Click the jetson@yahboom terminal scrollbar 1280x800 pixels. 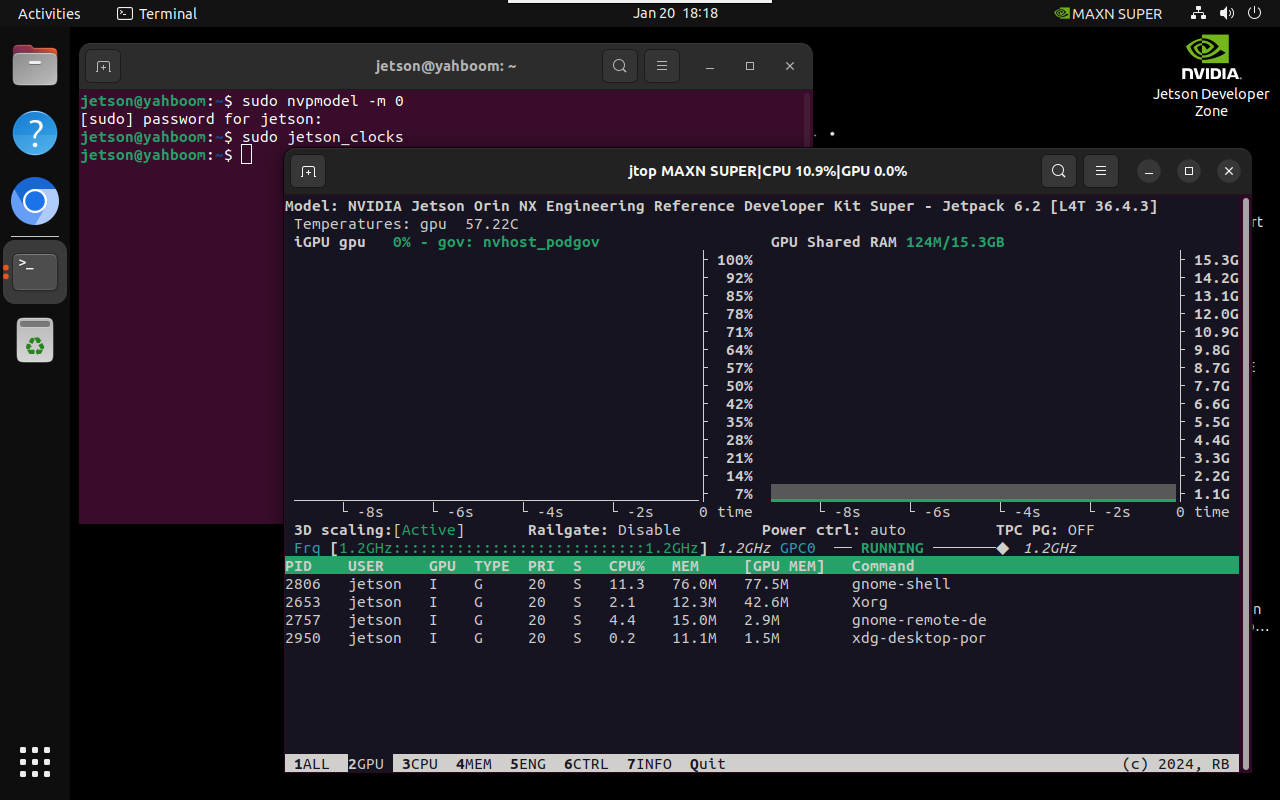(807, 118)
